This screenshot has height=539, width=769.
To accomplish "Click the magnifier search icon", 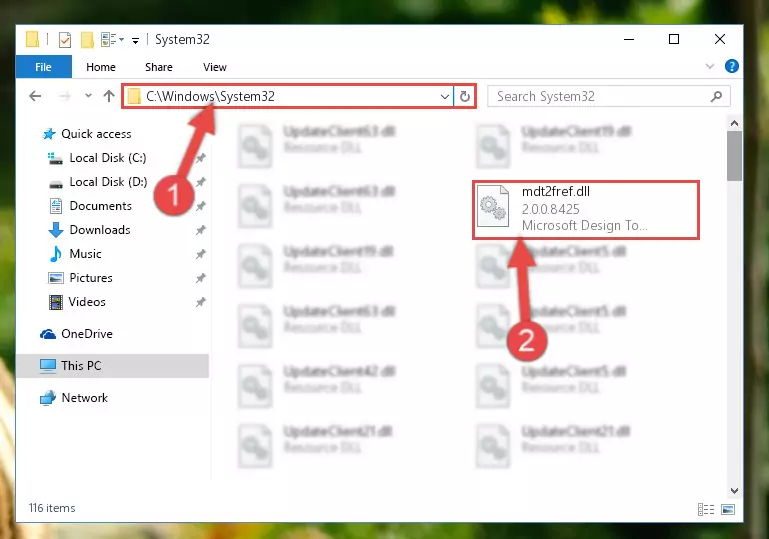I will click(716, 96).
